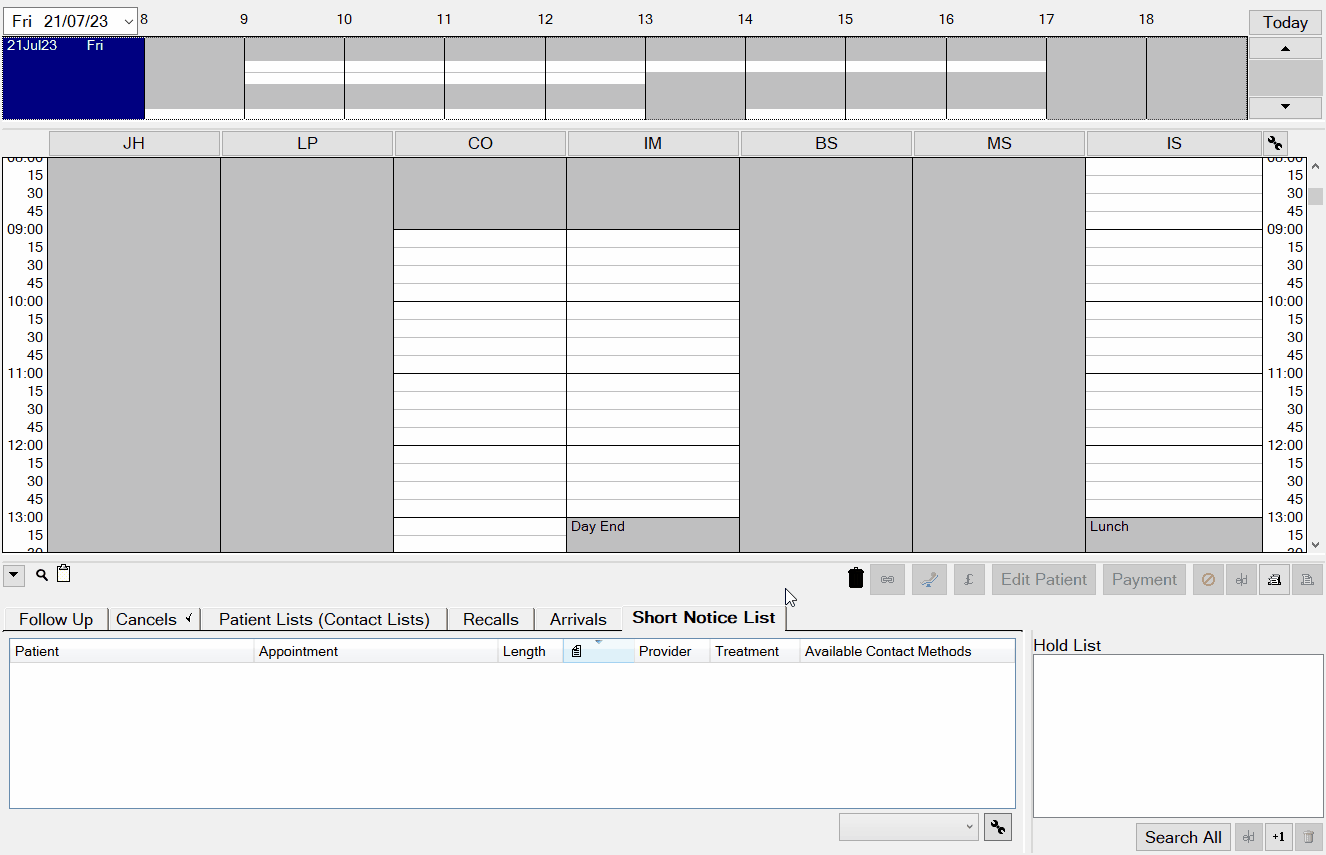Switch to the Recalls tab
Screen dimensions: 1326x855
pyautogui.click(x=490, y=619)
